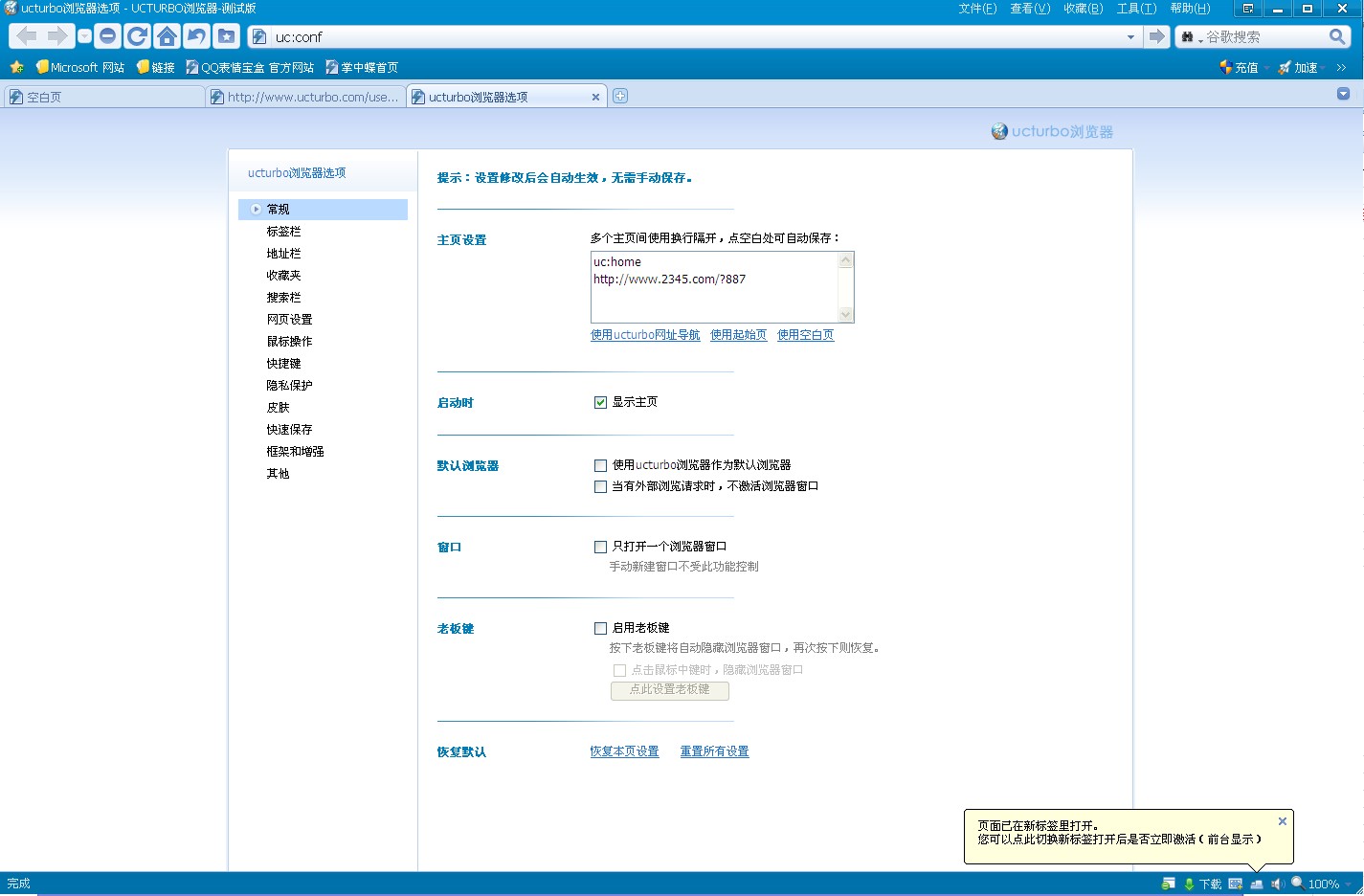Image resolution: width=1364 pixels, height=896 pixels.
Task: Select 快捷键 in settings sidebar
Action: (x=283, y=363)
